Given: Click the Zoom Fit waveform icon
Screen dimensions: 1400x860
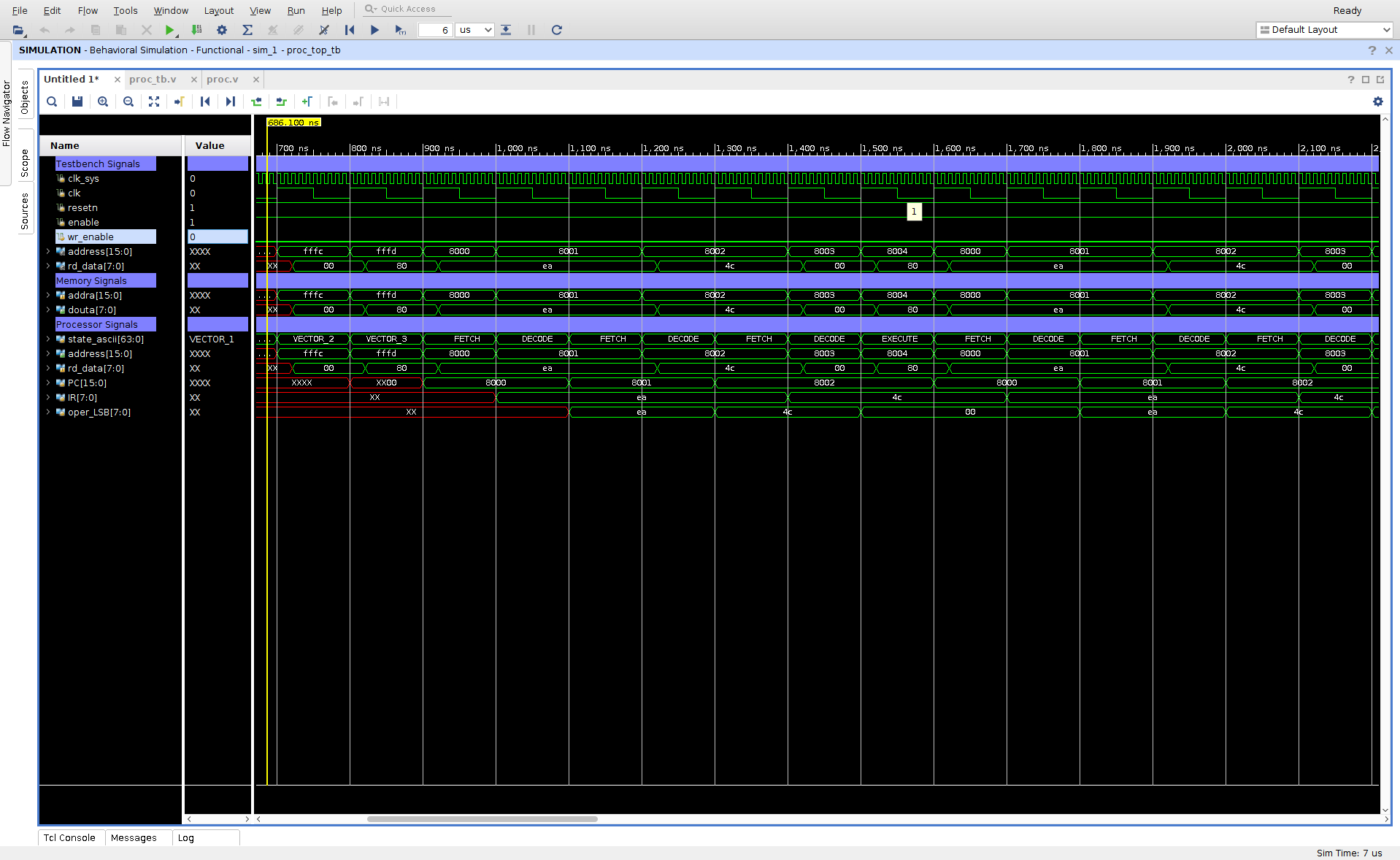Looking at the screenshot, I should click(154, 101).
